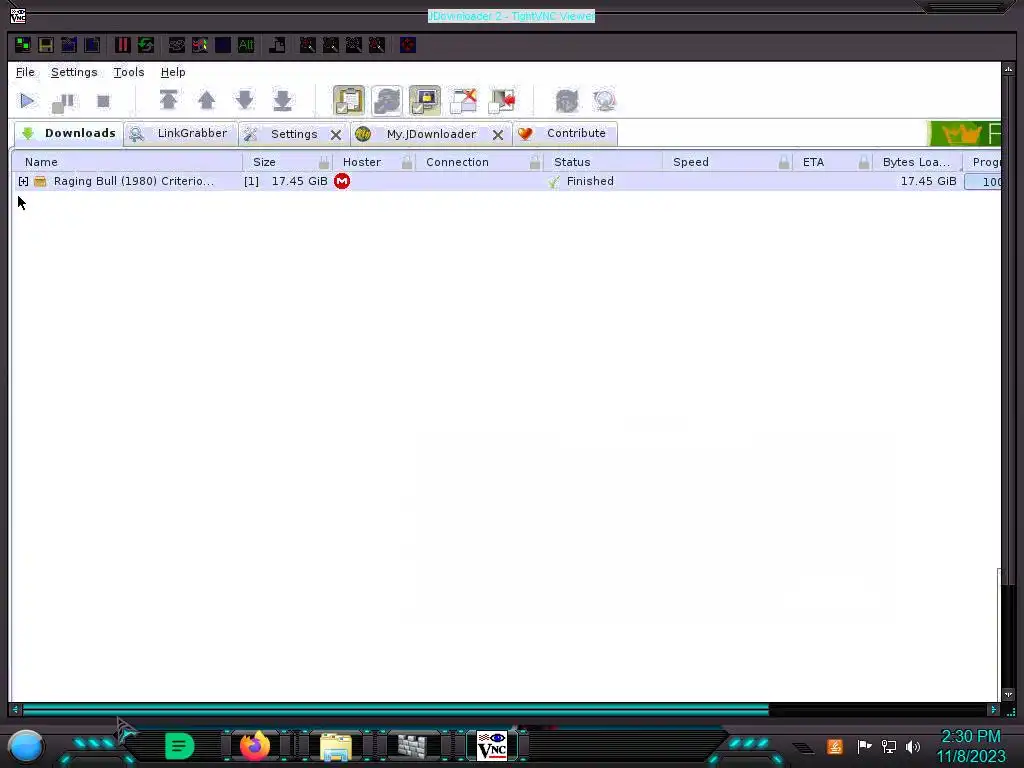Click the volume tray icon
This screenshot has height=768, width=1024.
coord(912,746)
